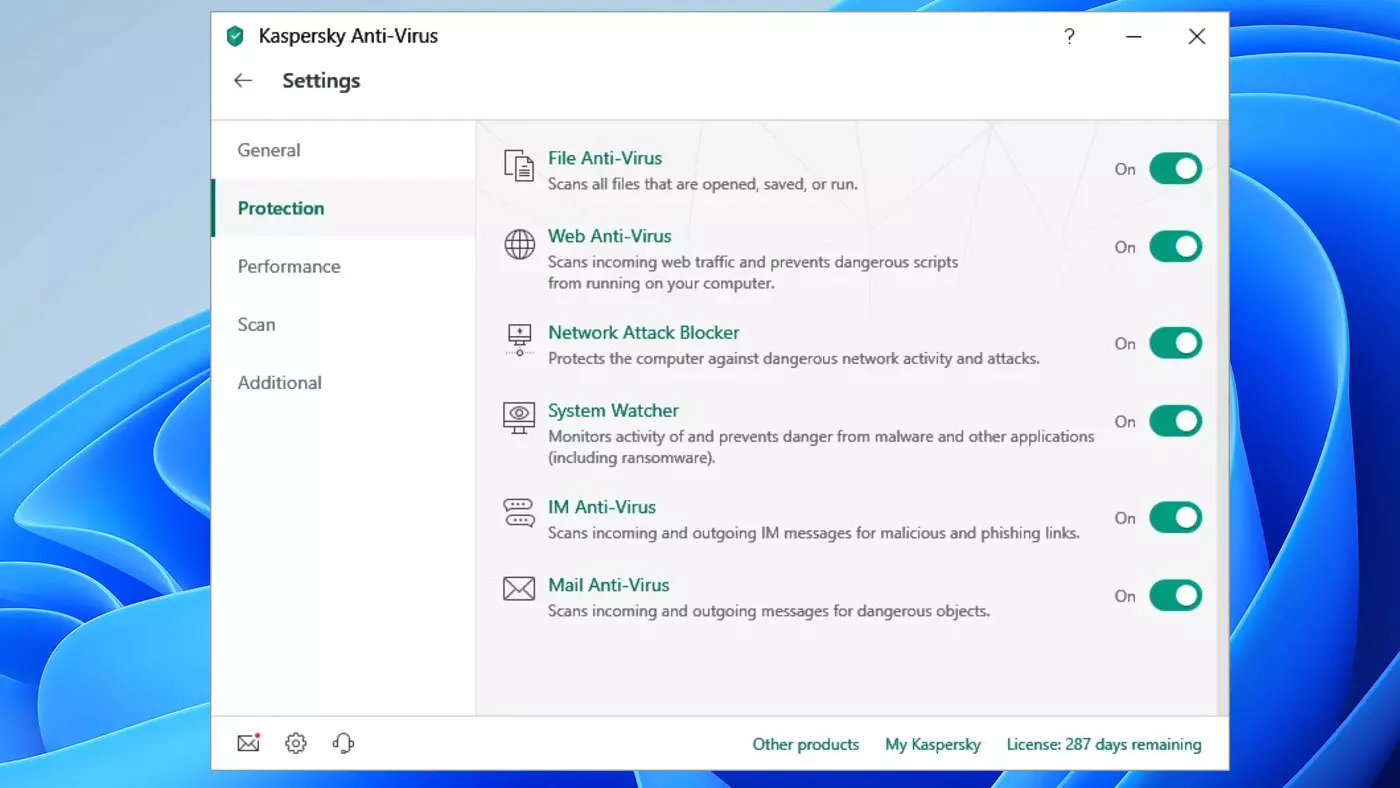The width and height of the screenshot is (1400, 788).
Task: Click License: 287 days remaining
Action: tap(1104, 744)
